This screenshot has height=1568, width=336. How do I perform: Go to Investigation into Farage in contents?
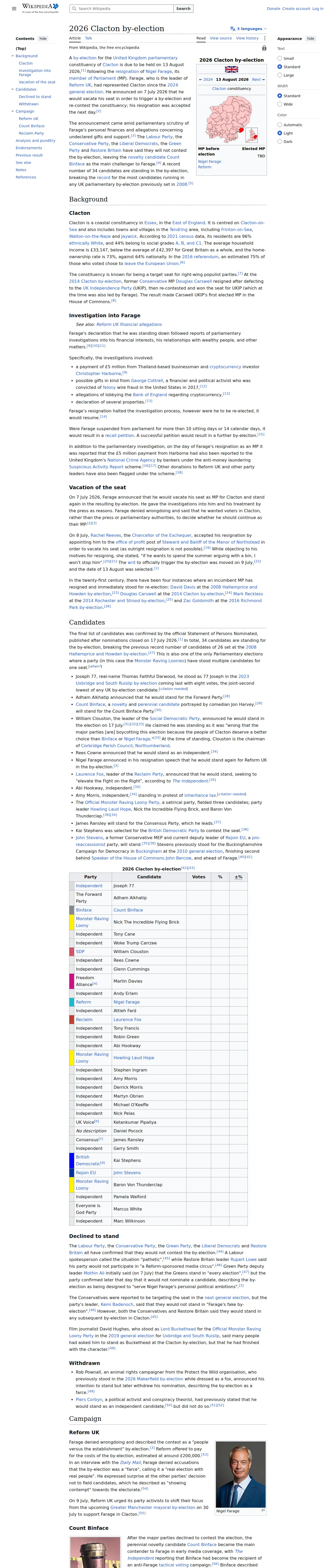(x=35, y=72)
